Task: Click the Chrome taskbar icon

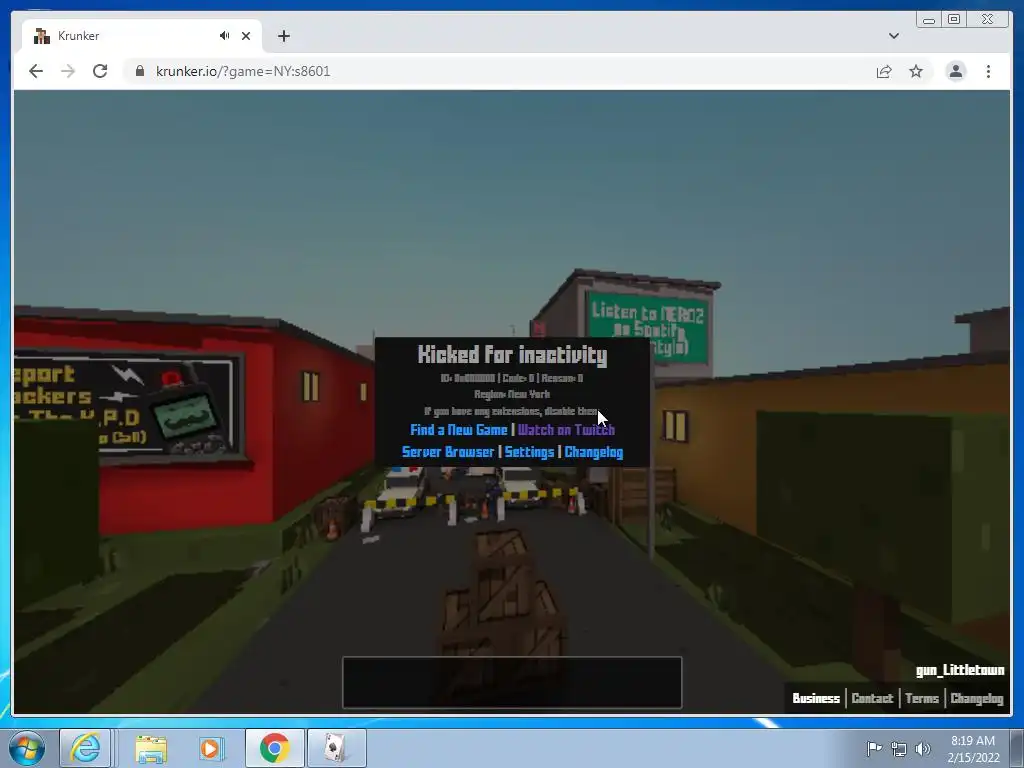Action: (x=274, y=748)
